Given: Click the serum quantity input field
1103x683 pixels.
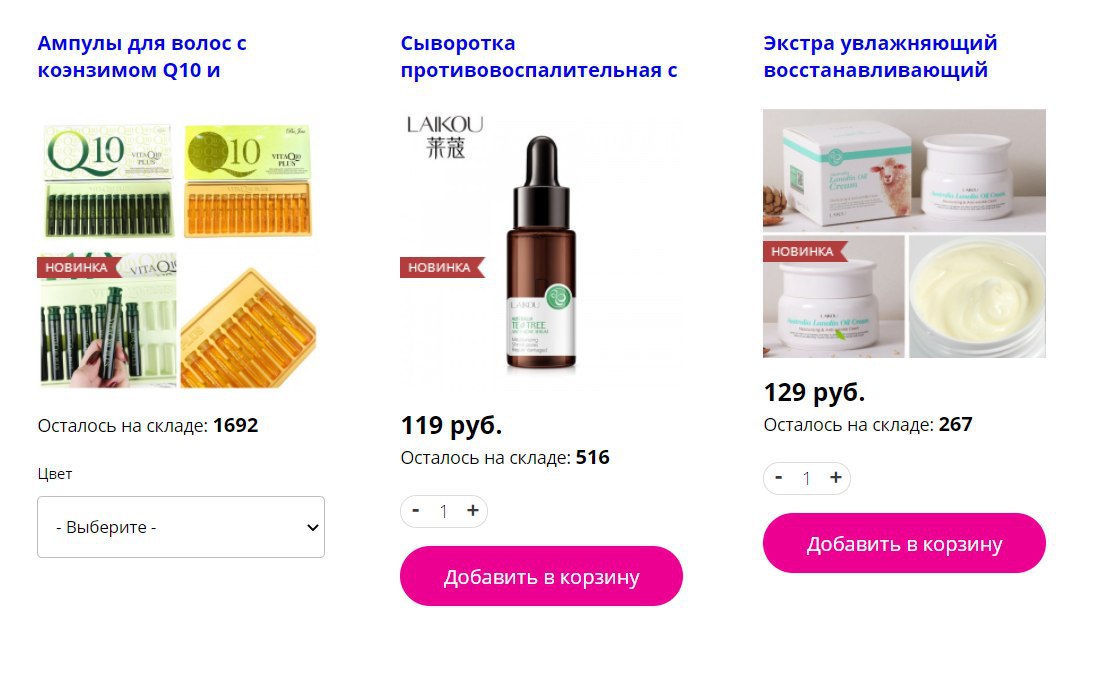Looking at the screenshot, I should pos(444,511).
